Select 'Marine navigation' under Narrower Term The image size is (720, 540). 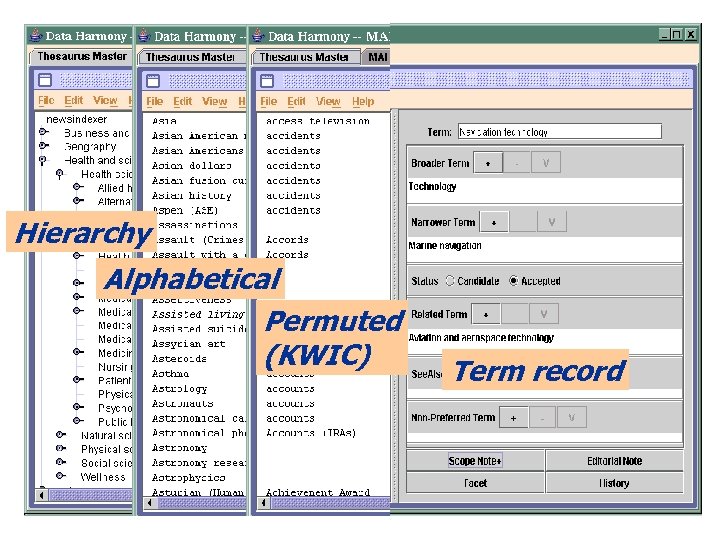(445, 246)
